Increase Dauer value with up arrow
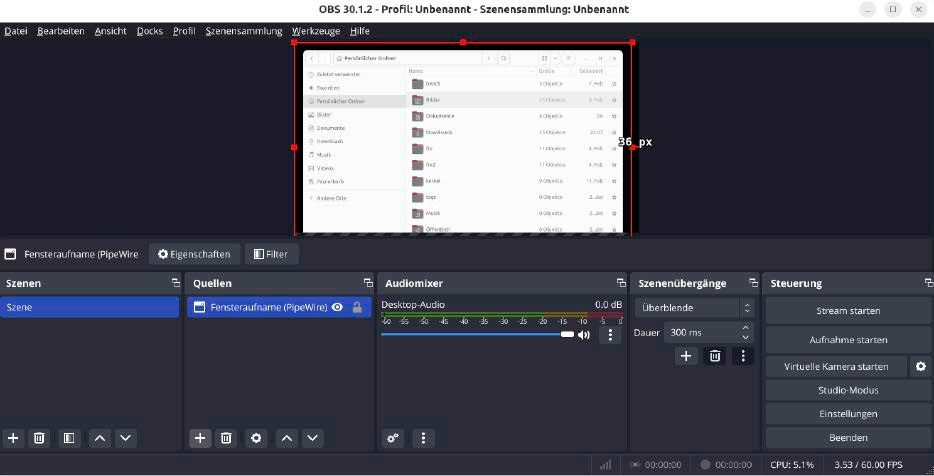This screenshot has width=934, height=476. point(746,328)
